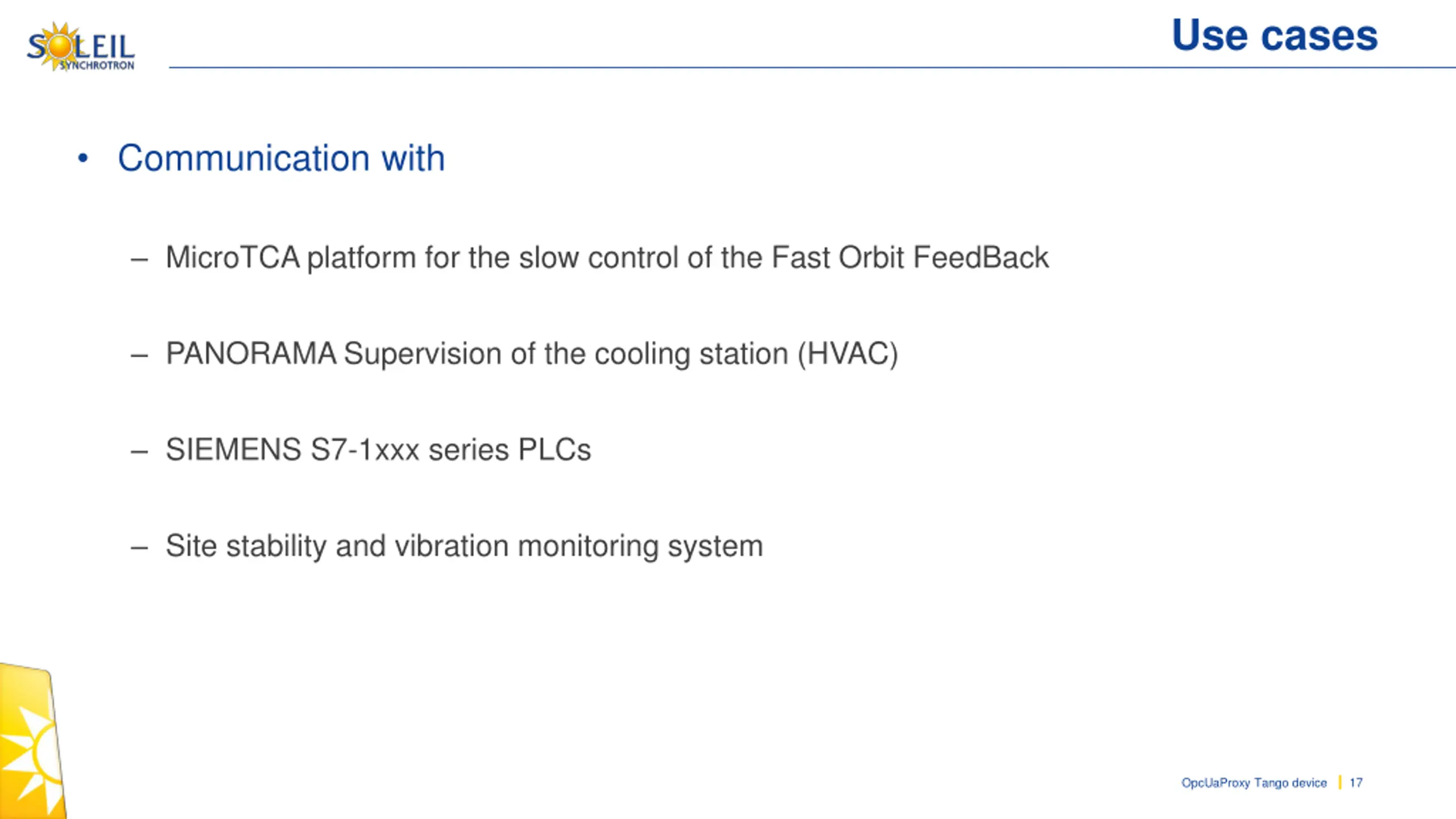Select the SIEMENS S7-1xxx series PLCs line
Screen dimensions: 1456x819
coord(378,449)
